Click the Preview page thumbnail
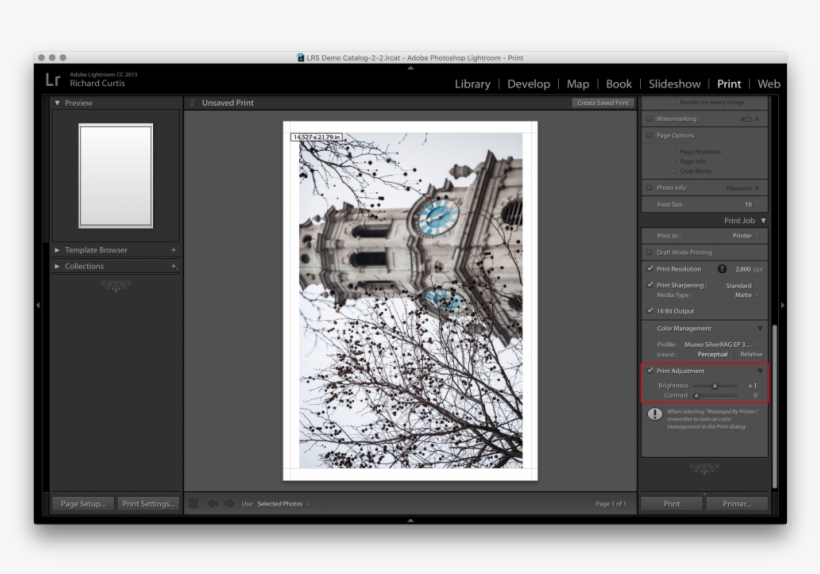This screenshot has height=574, width=820. [116, 176]
